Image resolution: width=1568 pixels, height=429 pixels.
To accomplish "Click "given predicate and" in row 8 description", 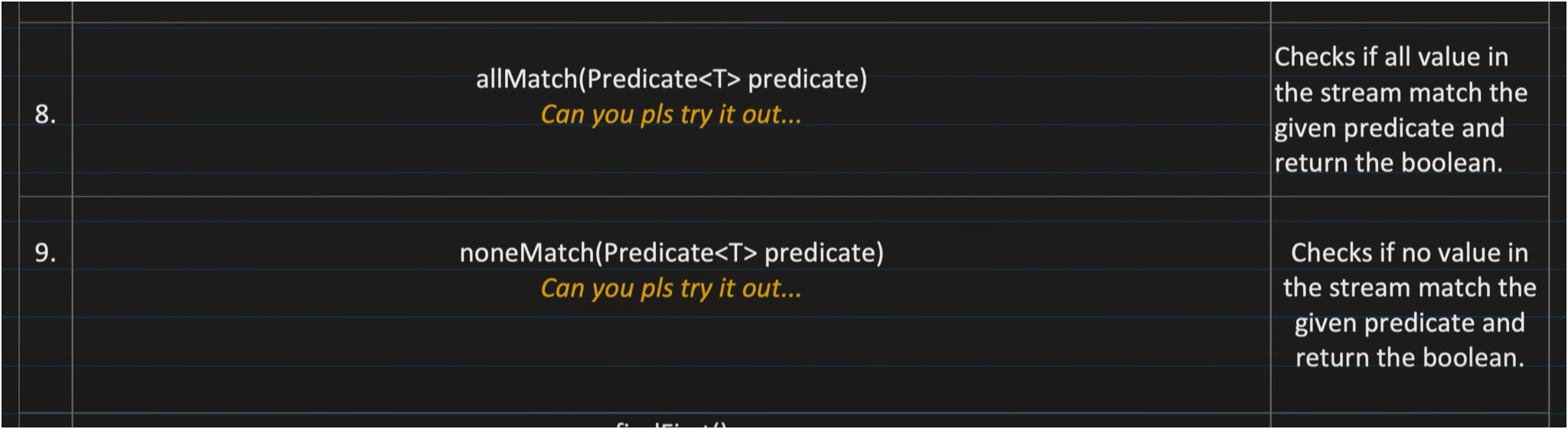I will [x=1389, y=128].
